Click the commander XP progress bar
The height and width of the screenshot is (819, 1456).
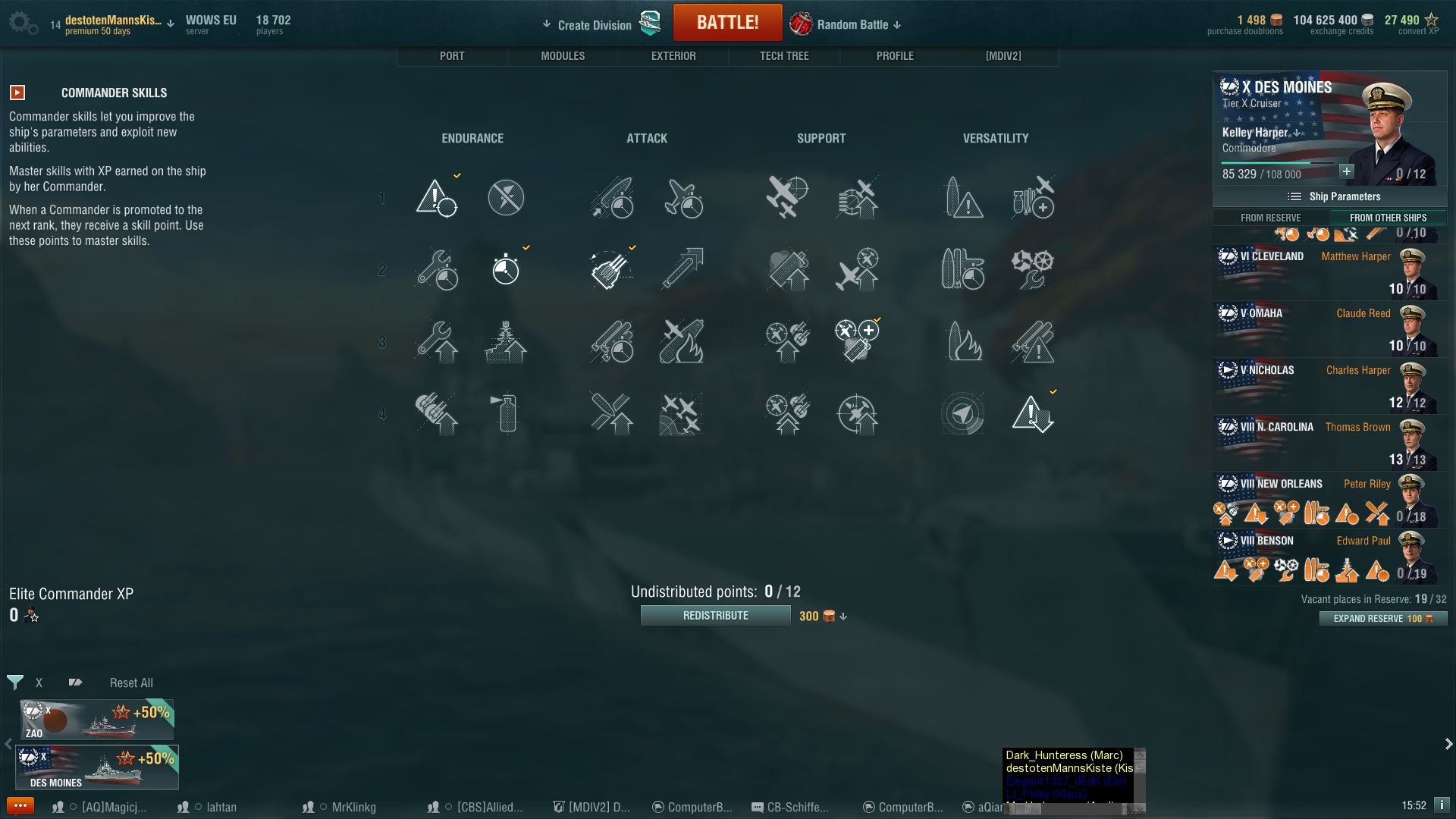[1278, 163]
